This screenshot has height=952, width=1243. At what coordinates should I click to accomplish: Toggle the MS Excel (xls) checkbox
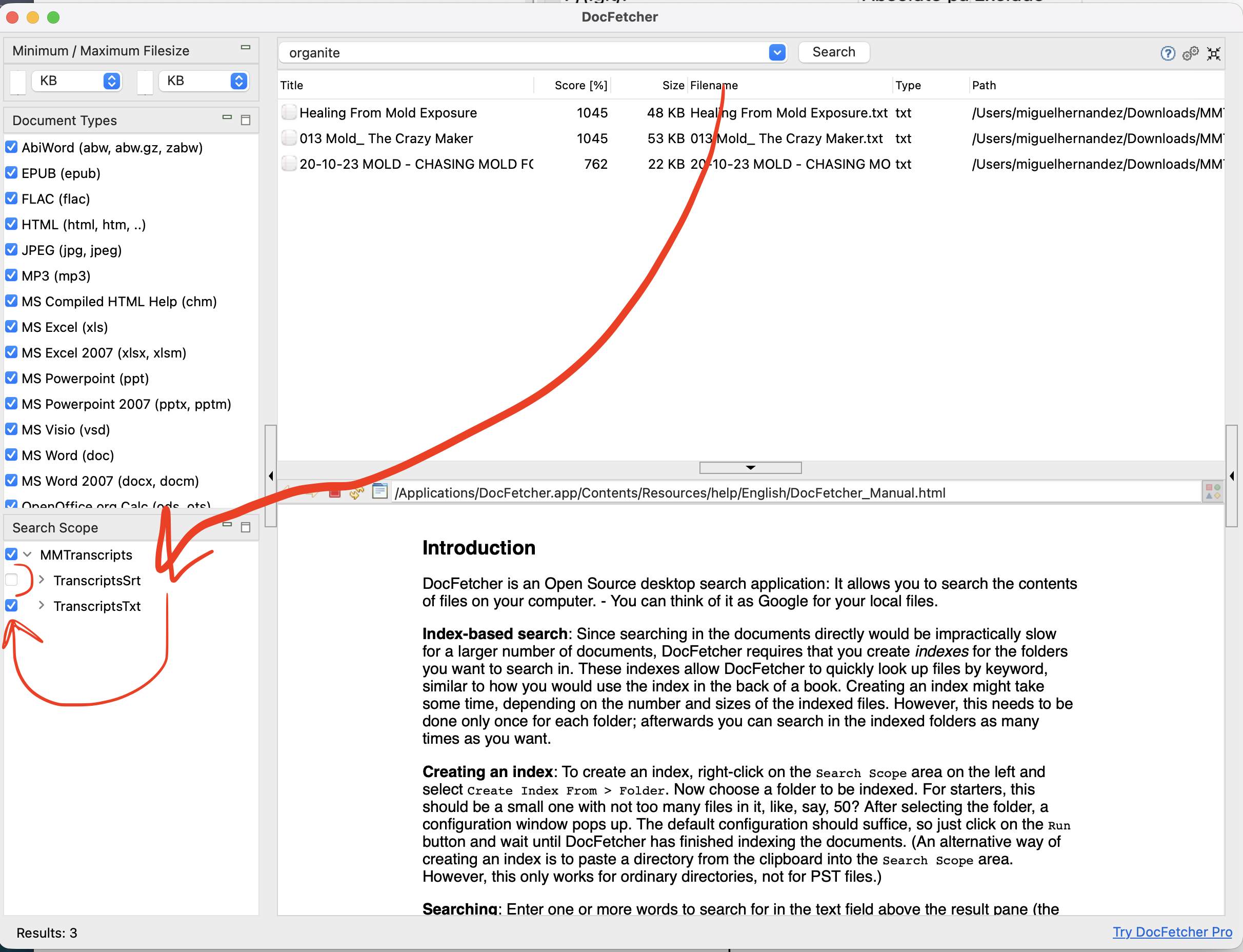tap(11, 327)
